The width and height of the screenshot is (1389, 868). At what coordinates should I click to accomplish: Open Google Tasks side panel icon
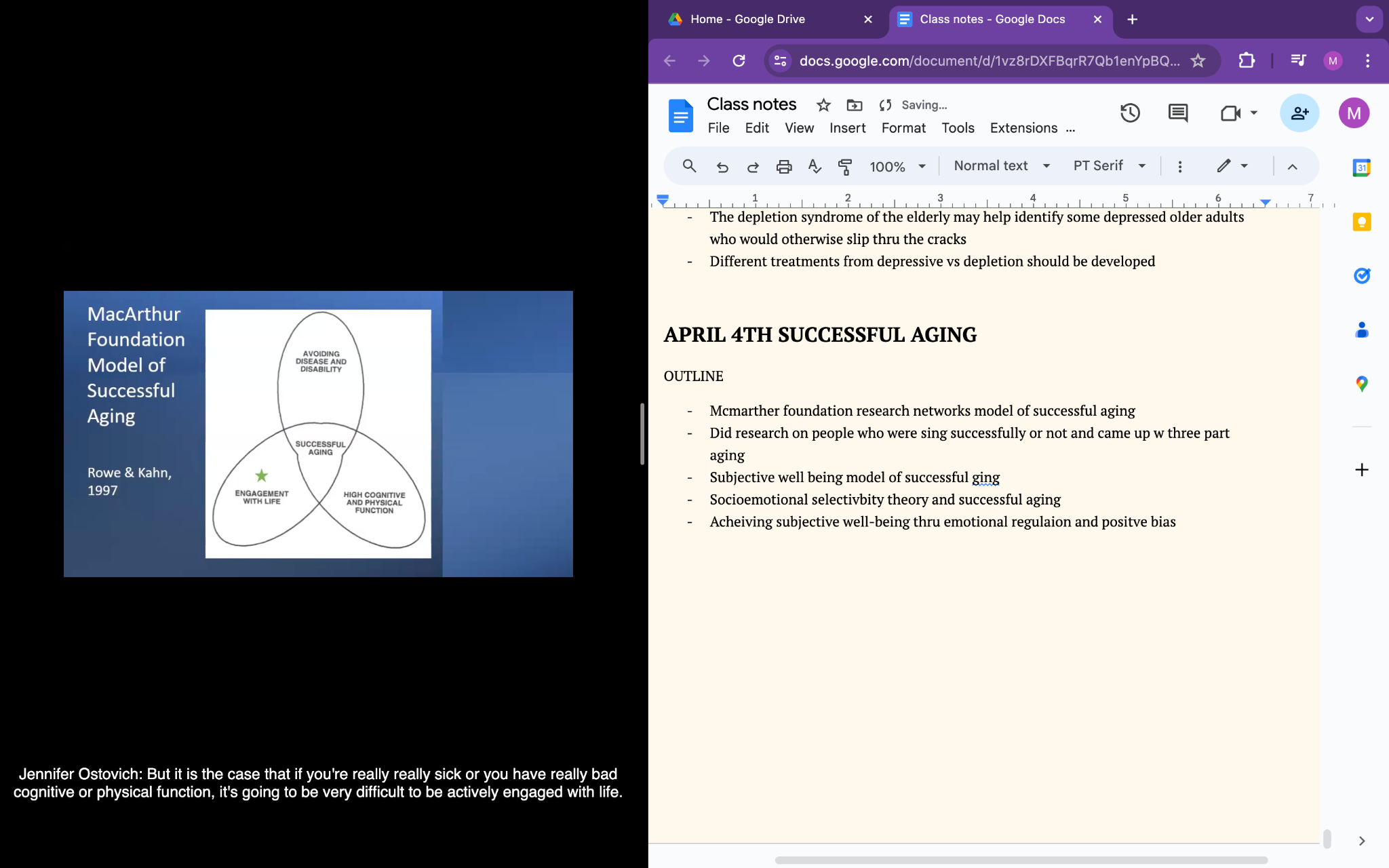(x=1361, y=275)
